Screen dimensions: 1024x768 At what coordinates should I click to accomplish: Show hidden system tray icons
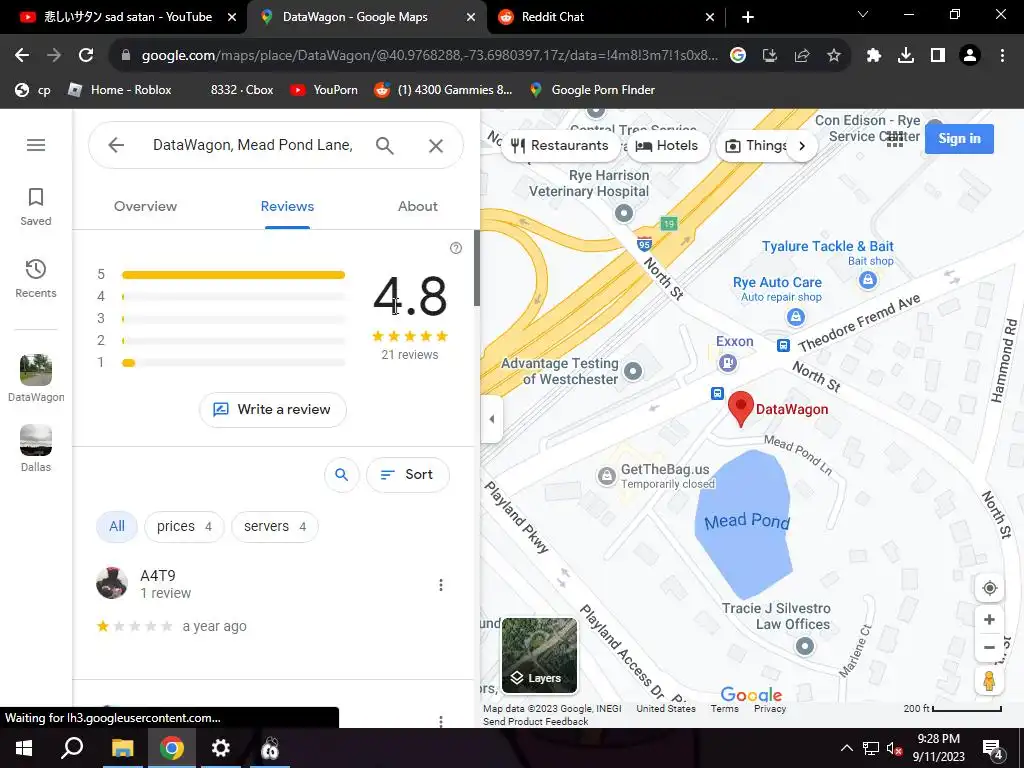click(846, 748)
